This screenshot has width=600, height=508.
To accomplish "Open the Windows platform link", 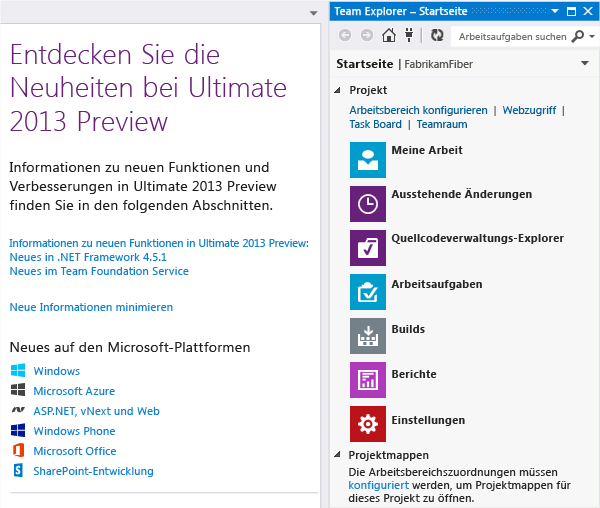I will coord(57,371).
